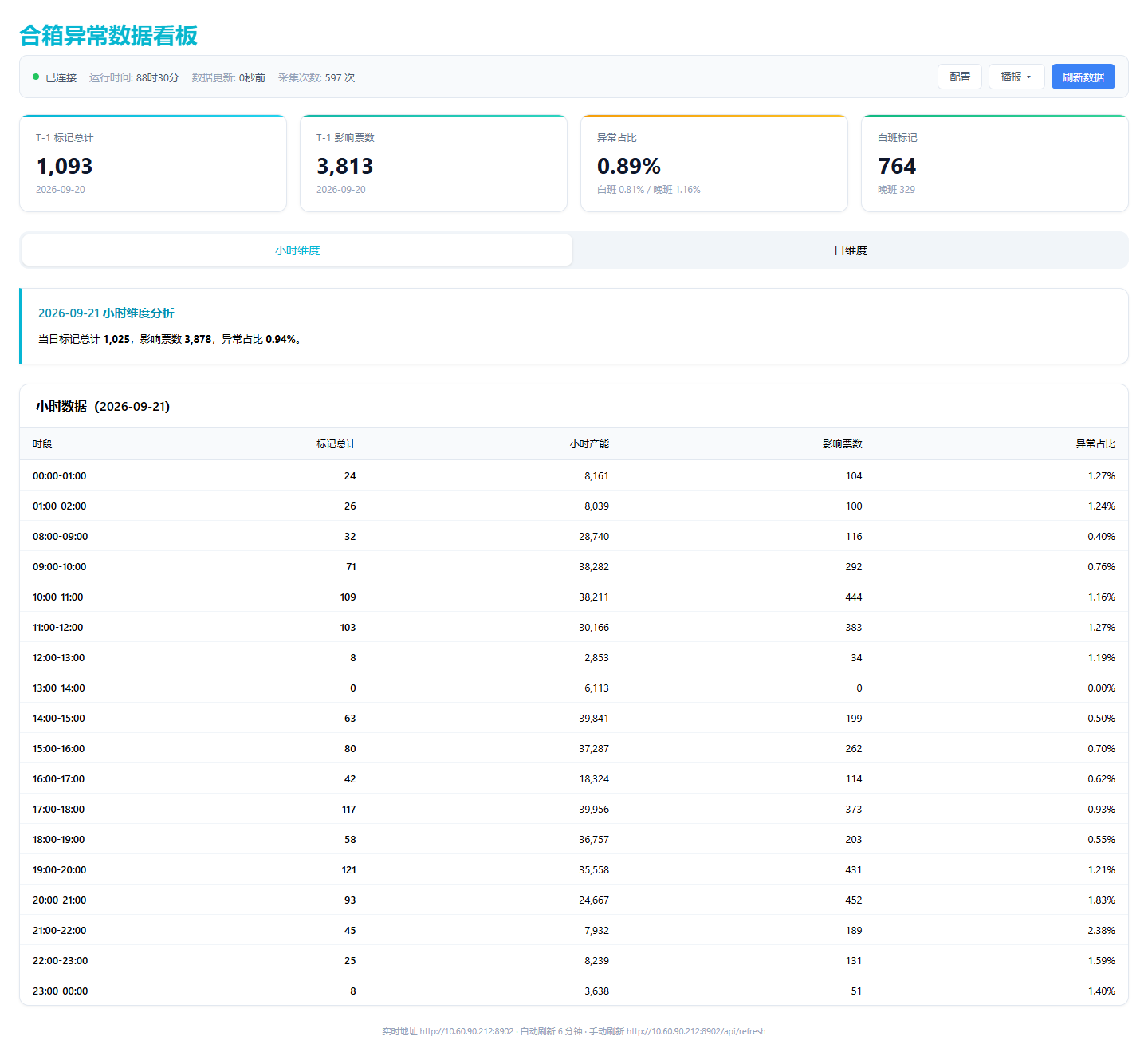This screenshot has width=1148, height=1056.
Task: Select the 00:00-01:00 table row
Action: pos(574,475)
